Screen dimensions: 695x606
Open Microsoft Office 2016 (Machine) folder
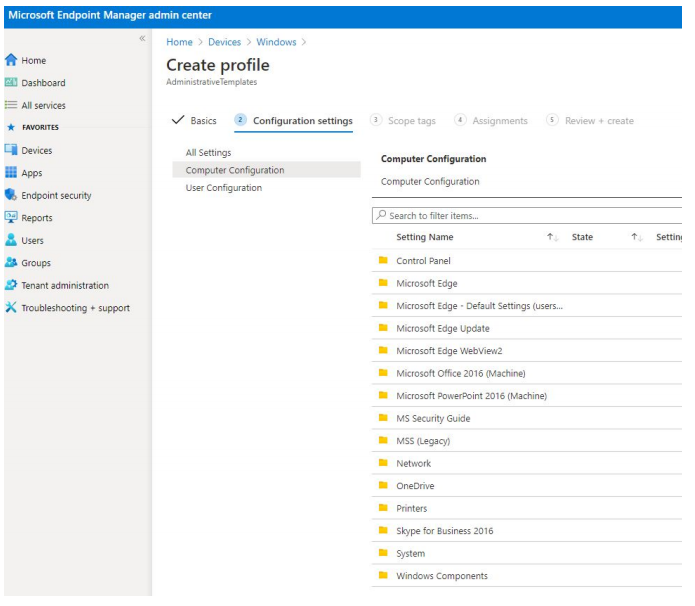click(x=527, y=373)
